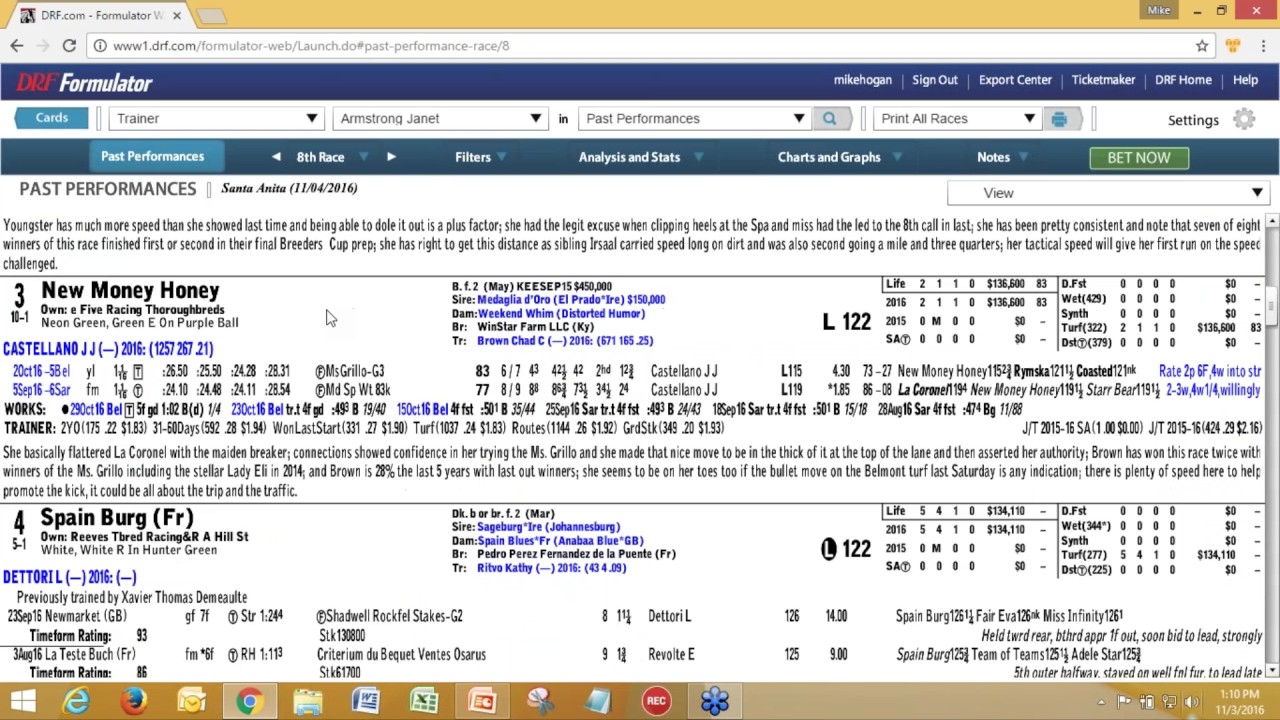Image resolution: width=1280 pixels, height=720 pixels.
Task: Click Sign Out link
Action: point(934,80)
